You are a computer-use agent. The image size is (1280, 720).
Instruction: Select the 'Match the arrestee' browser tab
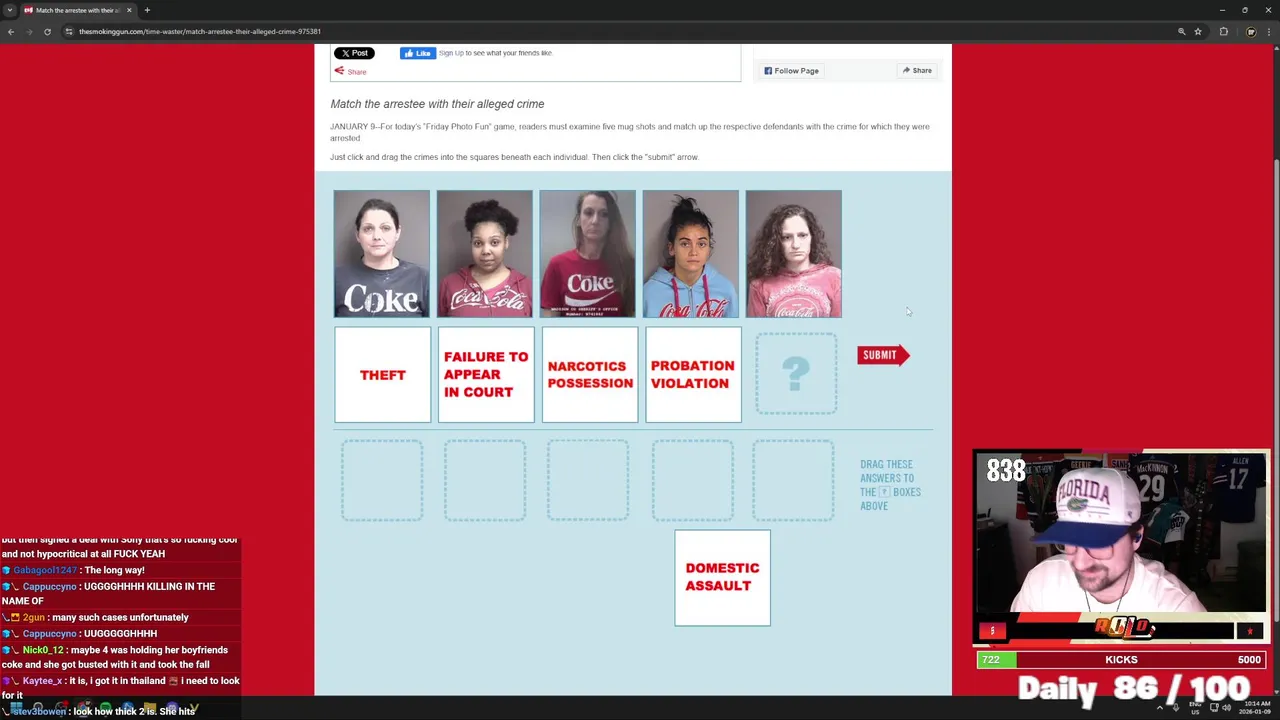[78, 10]
